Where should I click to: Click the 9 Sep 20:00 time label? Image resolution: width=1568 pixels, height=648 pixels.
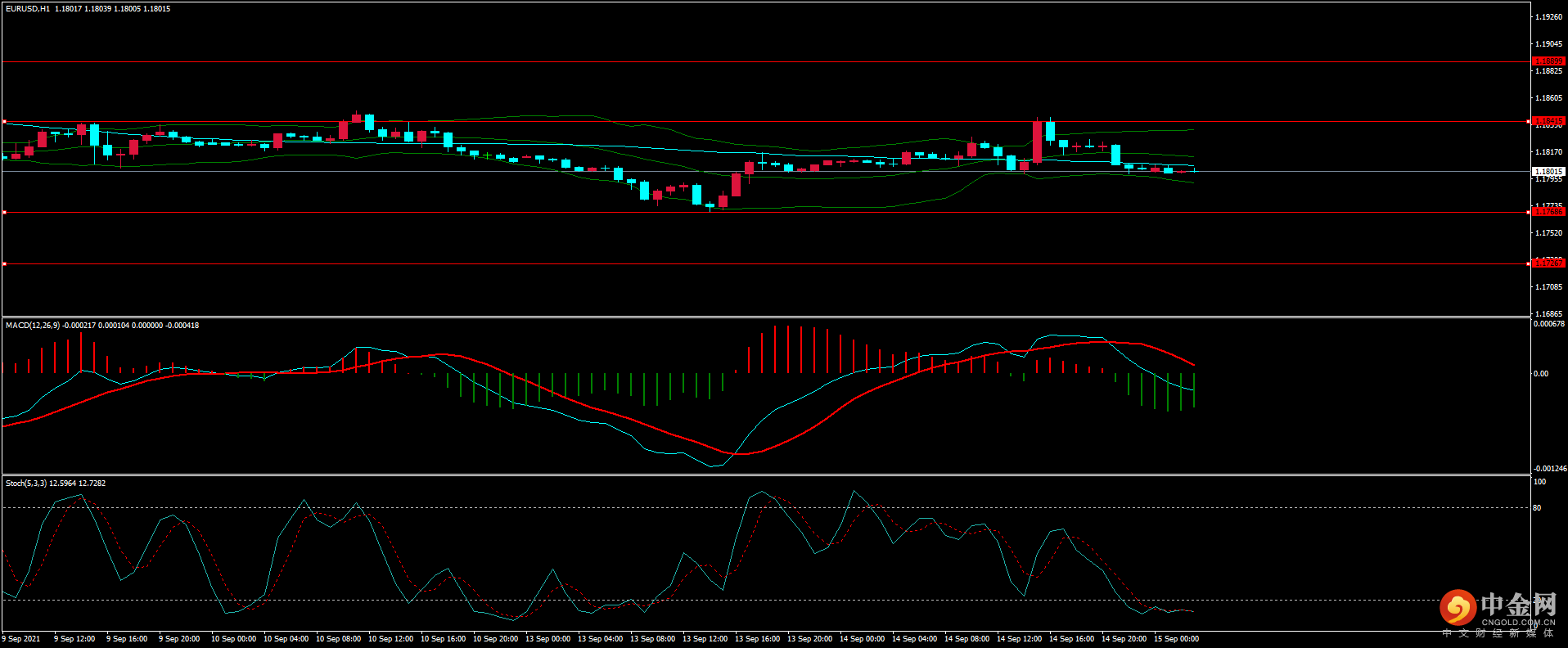coord(179,639)
